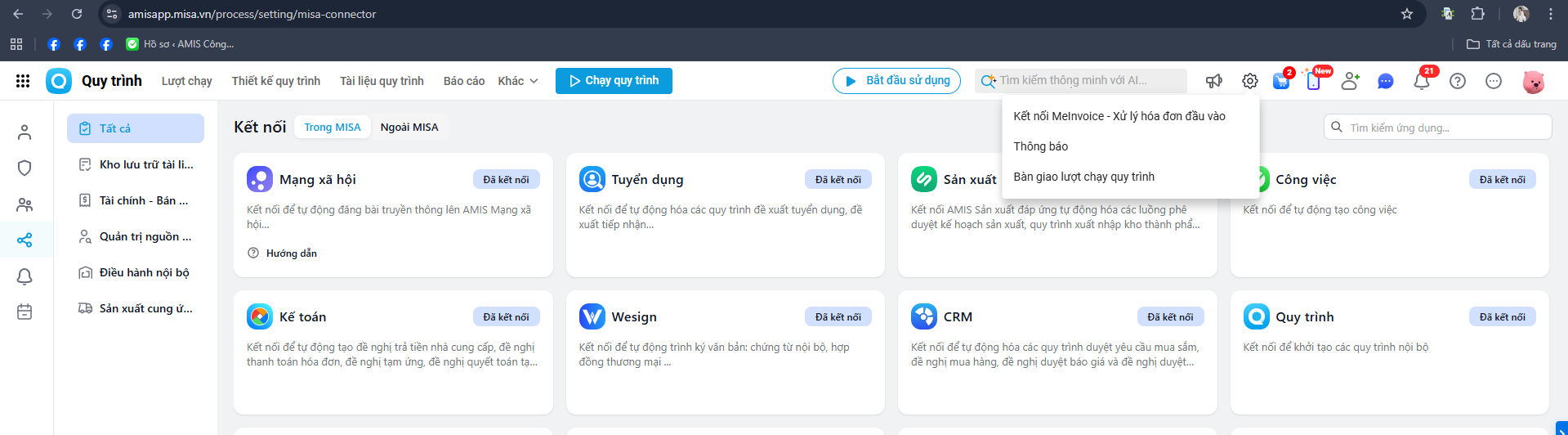Open the help question mark icon
The width and height of the screenshot is (1568, 435).
click(x=1458, y=81)
